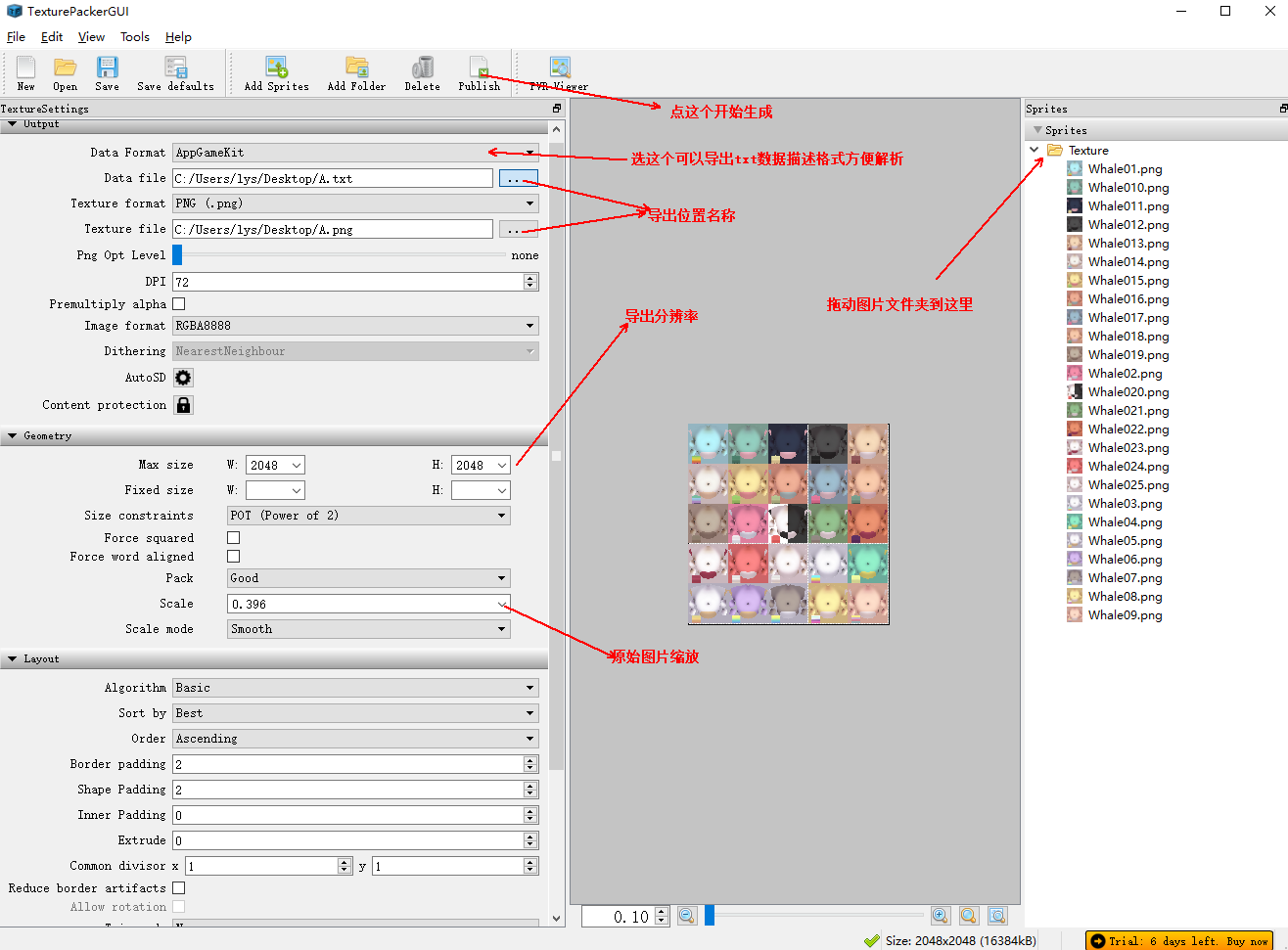Screen dimensions: 1288x950
Task: Increase Border padding with the up arrow
Action: tap(530, 759)
